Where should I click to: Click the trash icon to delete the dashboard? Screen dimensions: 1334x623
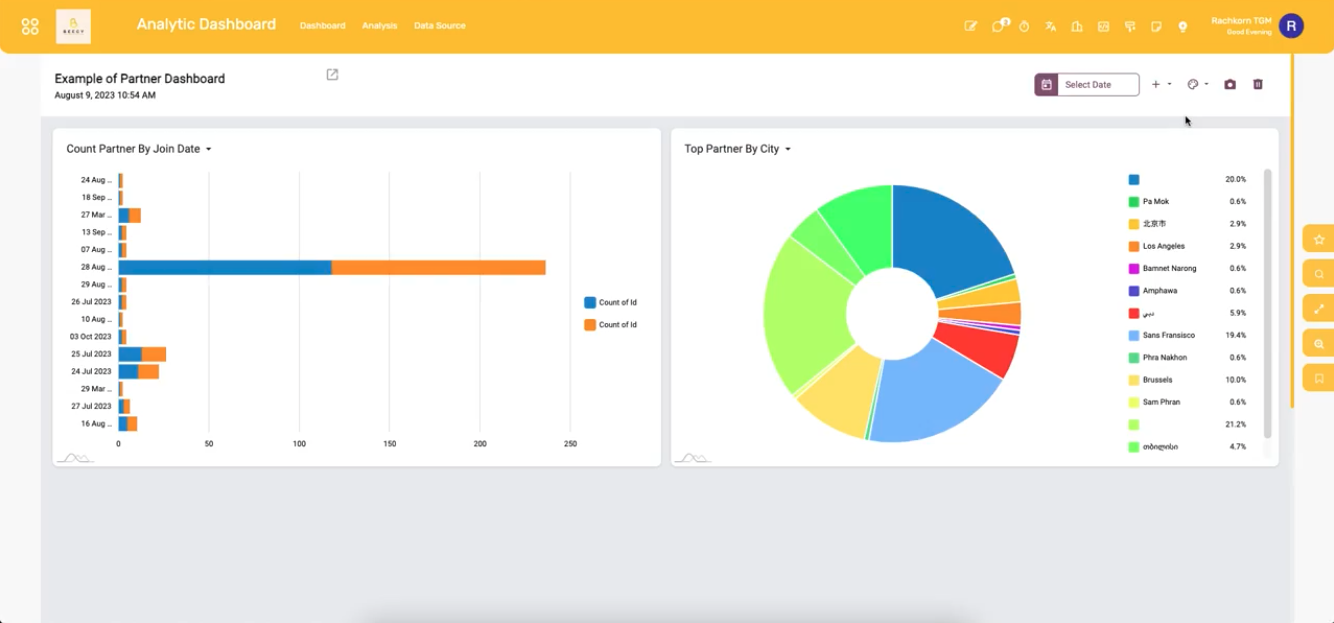pyautogui.click(x=1257, y=84)
